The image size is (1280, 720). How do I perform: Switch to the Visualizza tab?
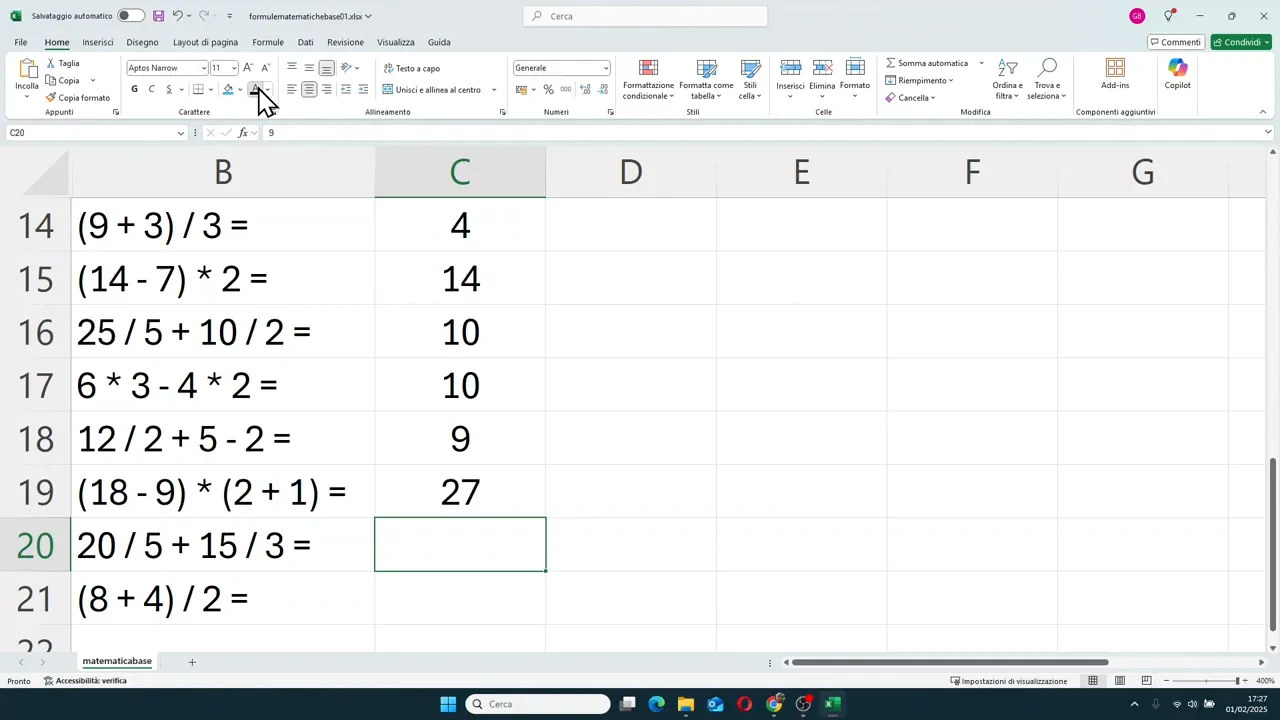coord(395,42)
